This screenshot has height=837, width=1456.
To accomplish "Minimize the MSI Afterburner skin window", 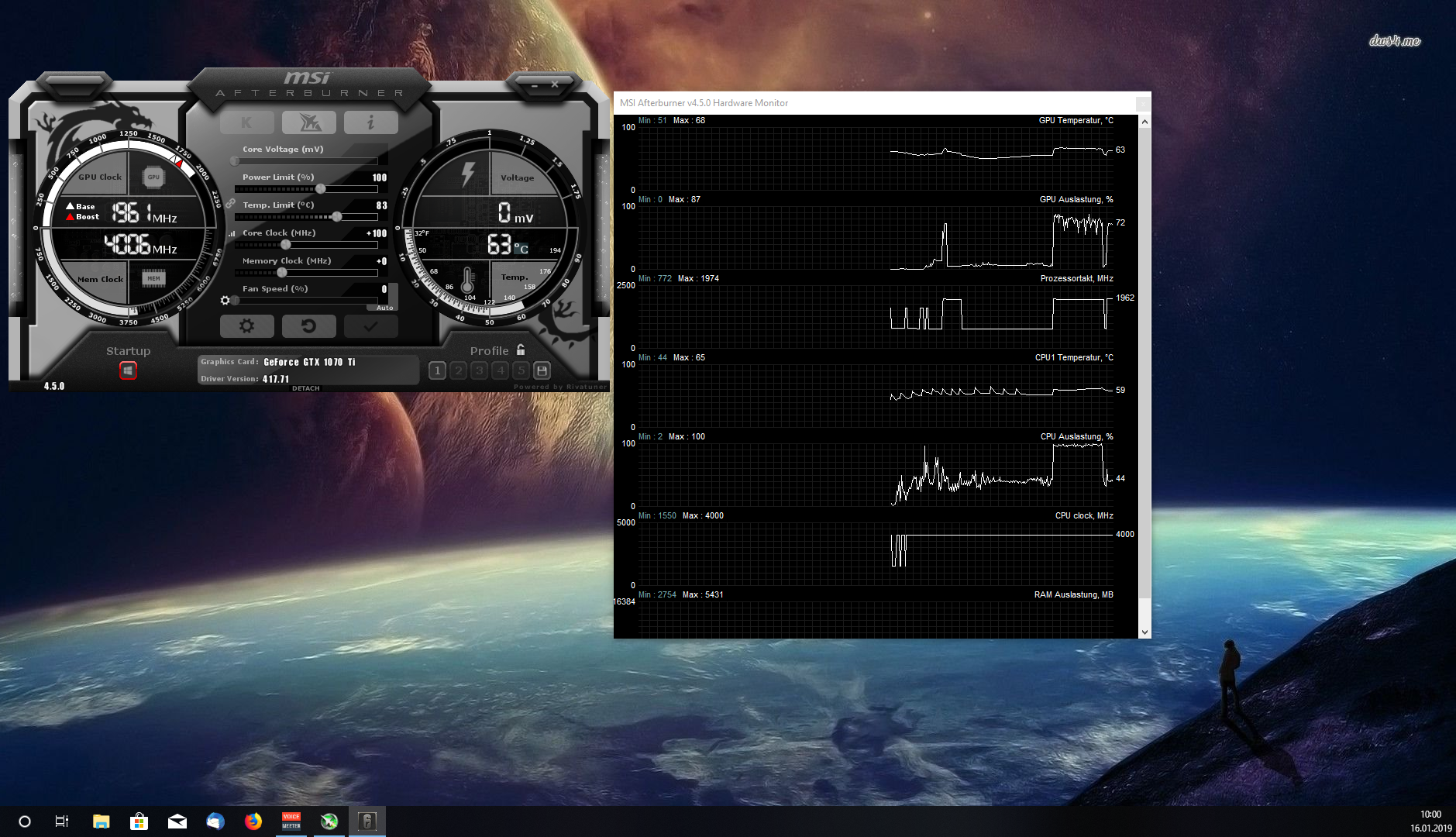I will 535,85.
